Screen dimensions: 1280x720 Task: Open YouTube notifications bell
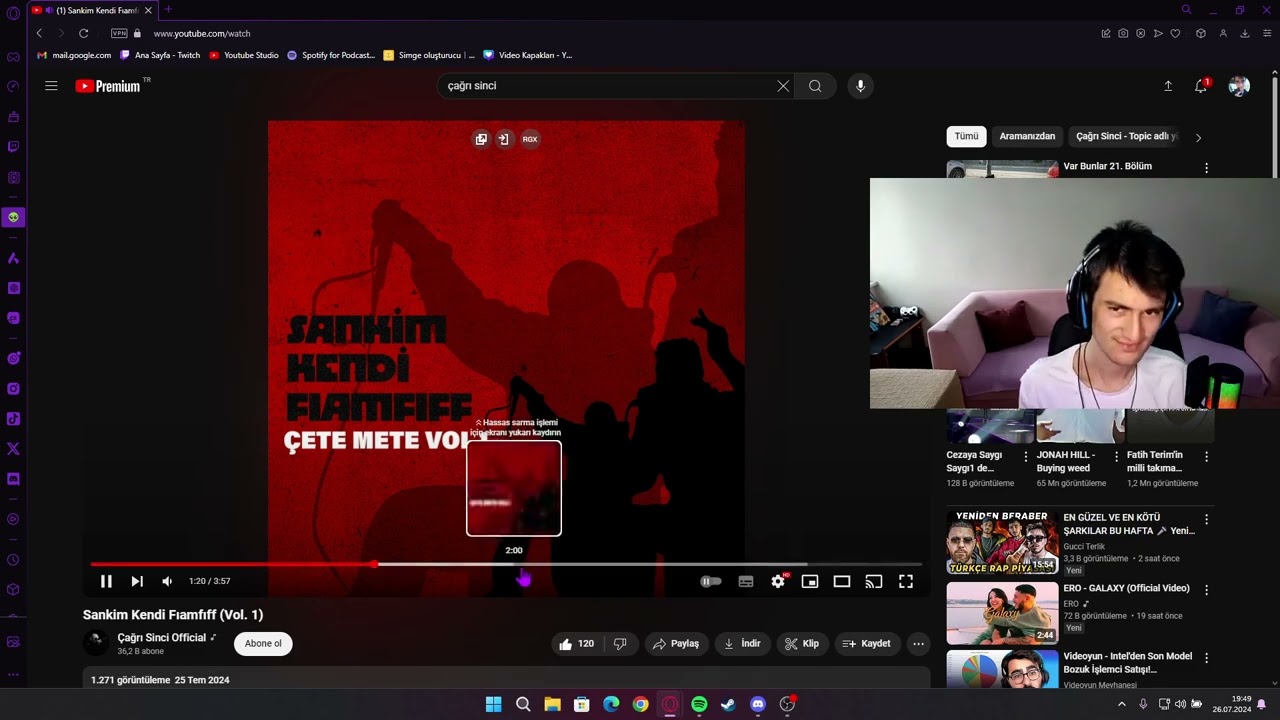1201,86
